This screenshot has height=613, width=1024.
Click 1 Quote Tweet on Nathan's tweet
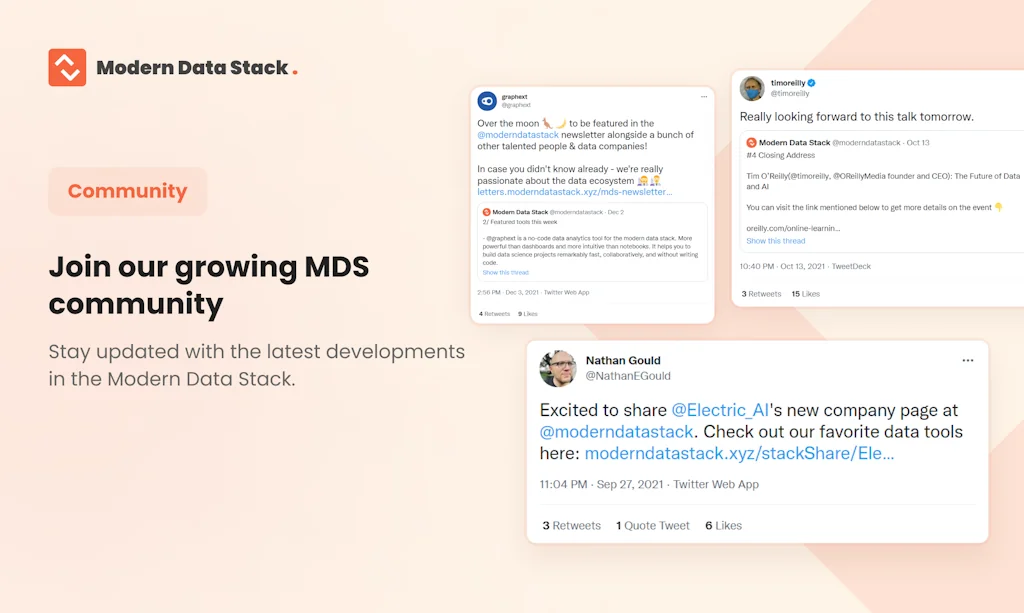[x=652, y=525]
